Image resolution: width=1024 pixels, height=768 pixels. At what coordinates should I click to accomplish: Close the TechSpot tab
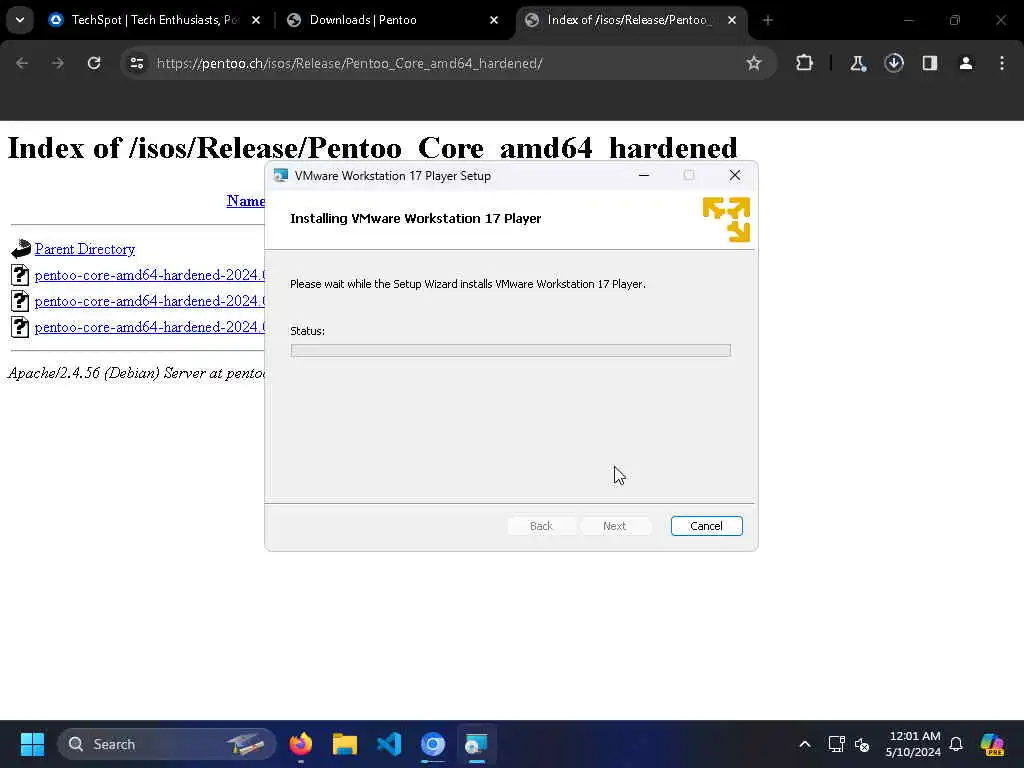coord(256,20)
